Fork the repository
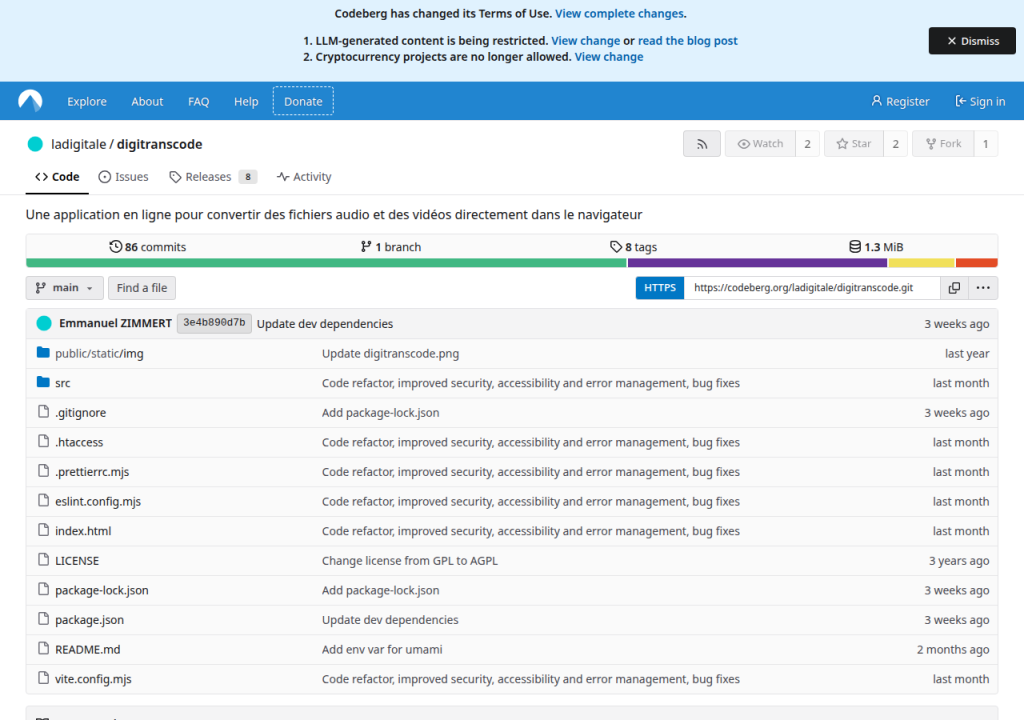 click(x=944, y=144)
